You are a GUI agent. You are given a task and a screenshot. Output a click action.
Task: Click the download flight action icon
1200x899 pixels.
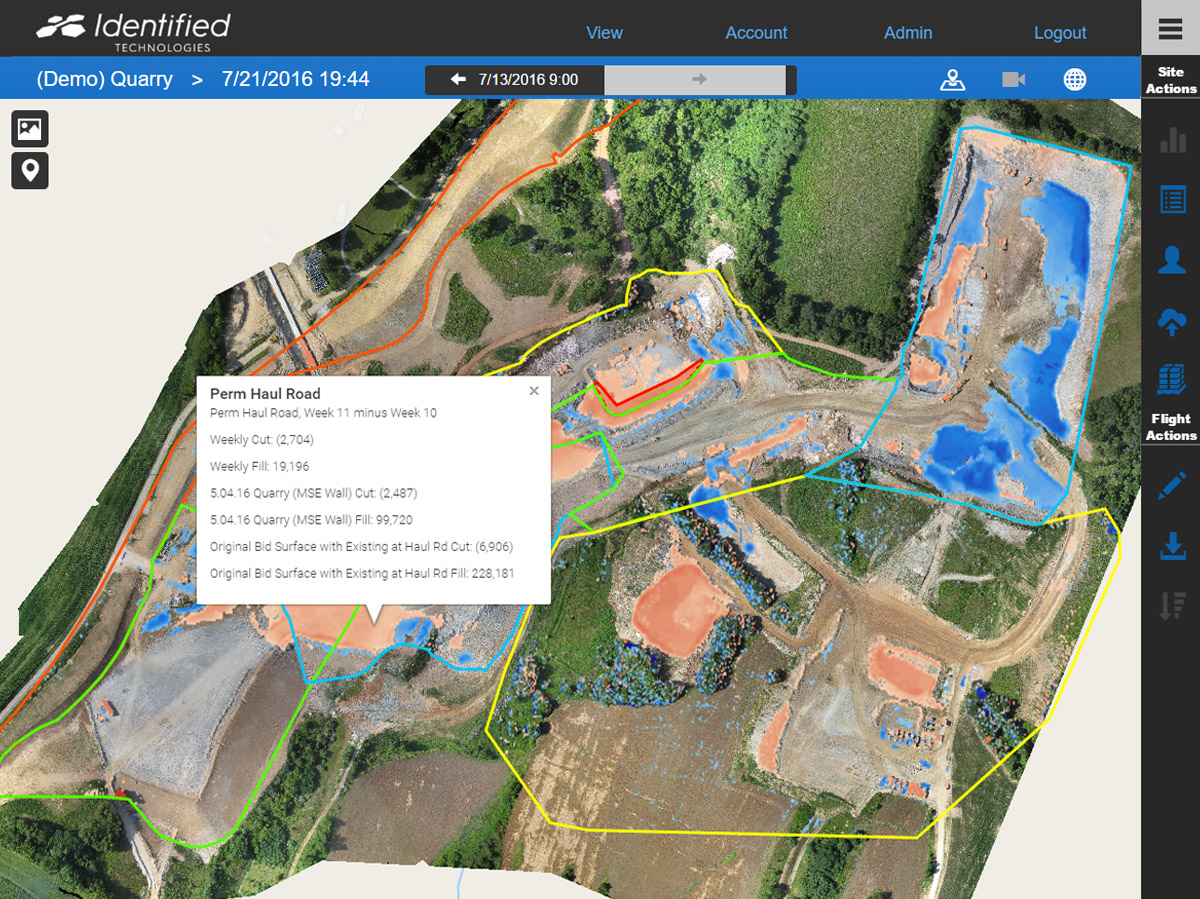click(1171, 546)
